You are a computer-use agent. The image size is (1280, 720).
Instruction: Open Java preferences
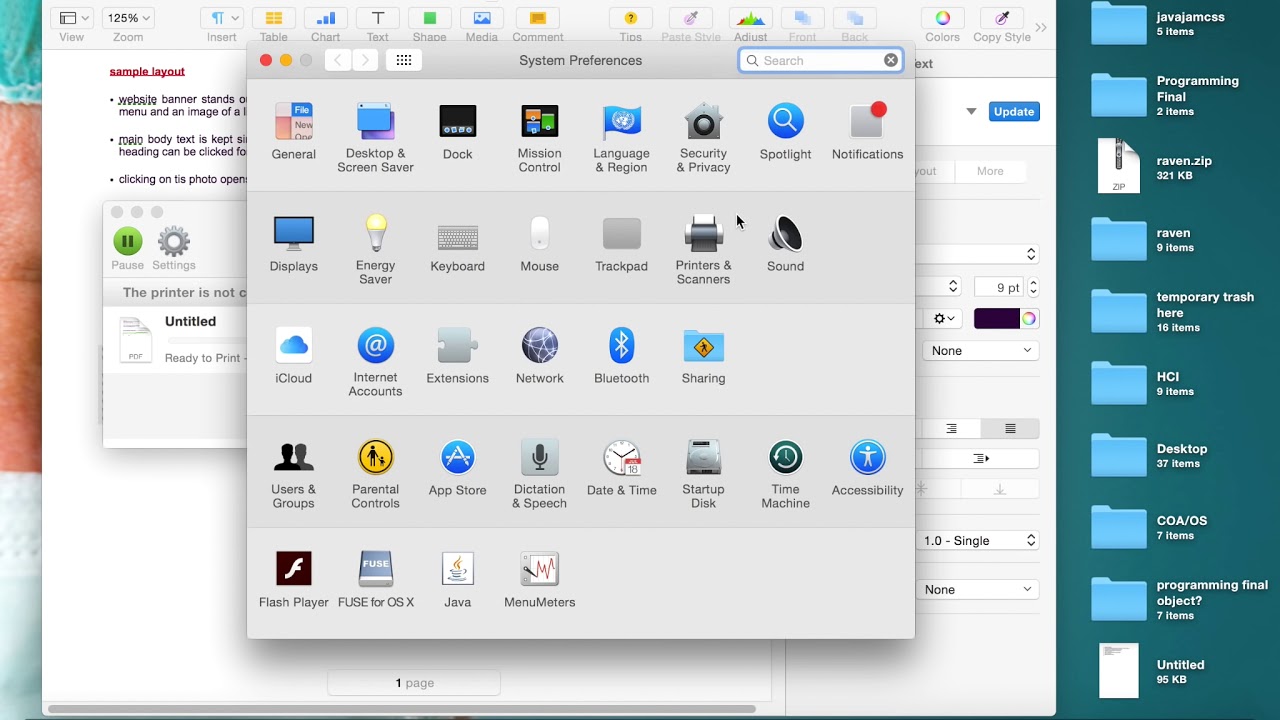coord(458,579)
